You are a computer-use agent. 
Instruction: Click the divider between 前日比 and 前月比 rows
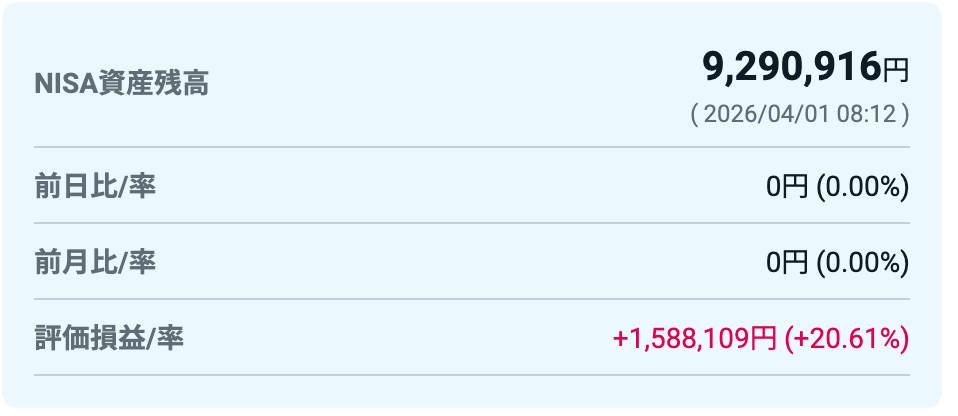[471, 223]
